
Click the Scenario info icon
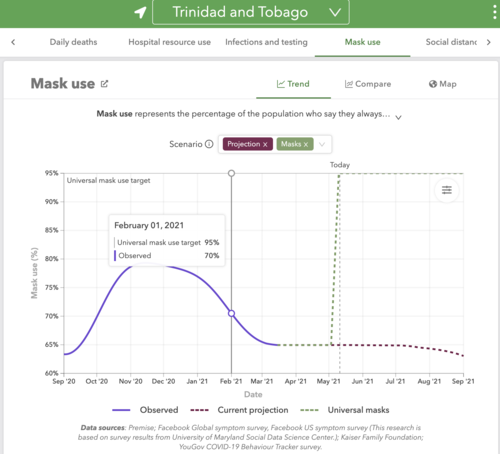point(209,144)
